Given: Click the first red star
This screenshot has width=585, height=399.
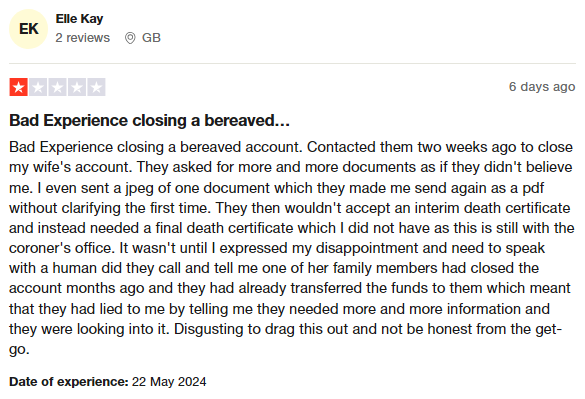Looking at the screenshot, I should click(18, 87).
